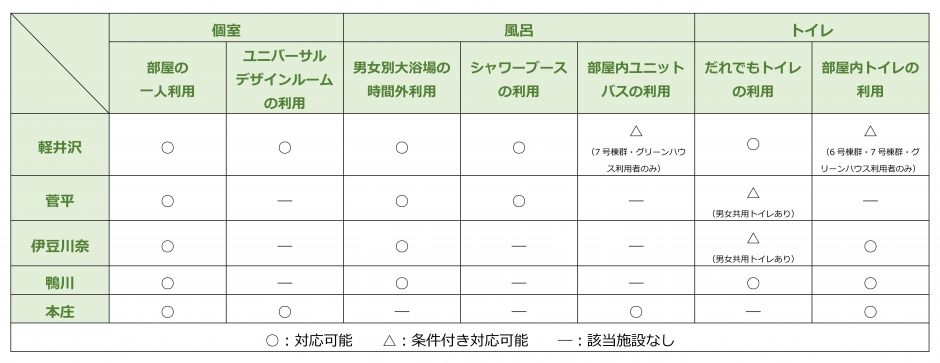
Task: Select the シャワーブースの利用 column header
Action: pos(519,78)
